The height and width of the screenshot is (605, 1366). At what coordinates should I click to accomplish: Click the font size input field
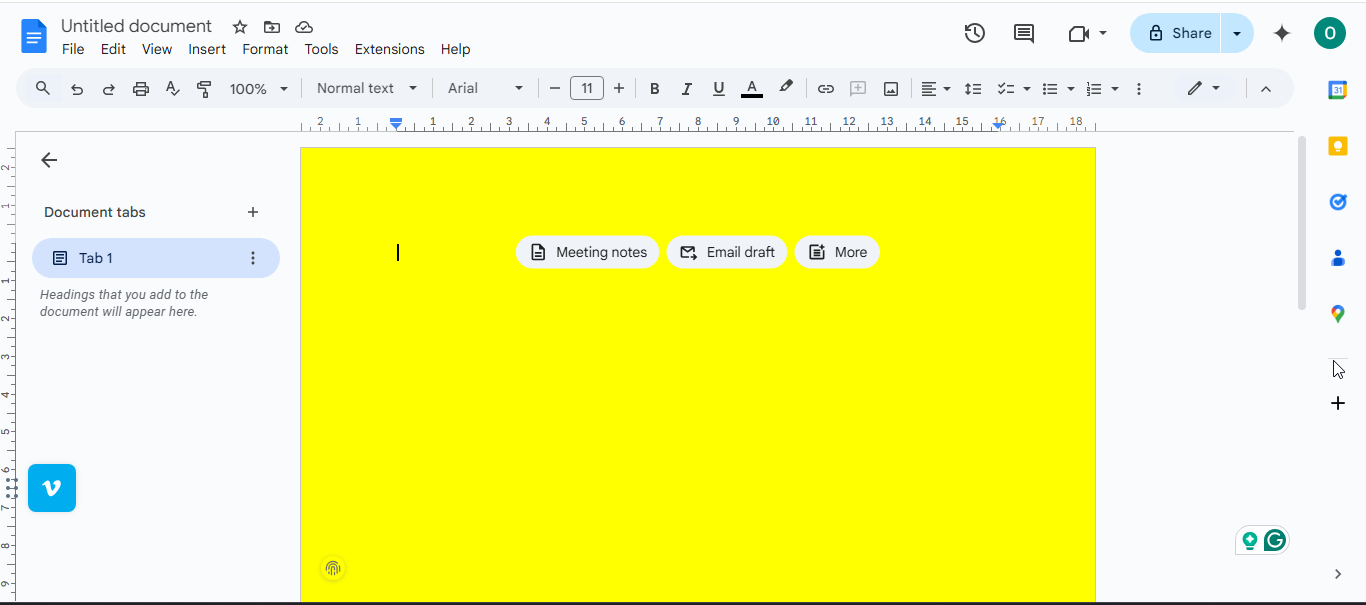(x=587, y=89)
